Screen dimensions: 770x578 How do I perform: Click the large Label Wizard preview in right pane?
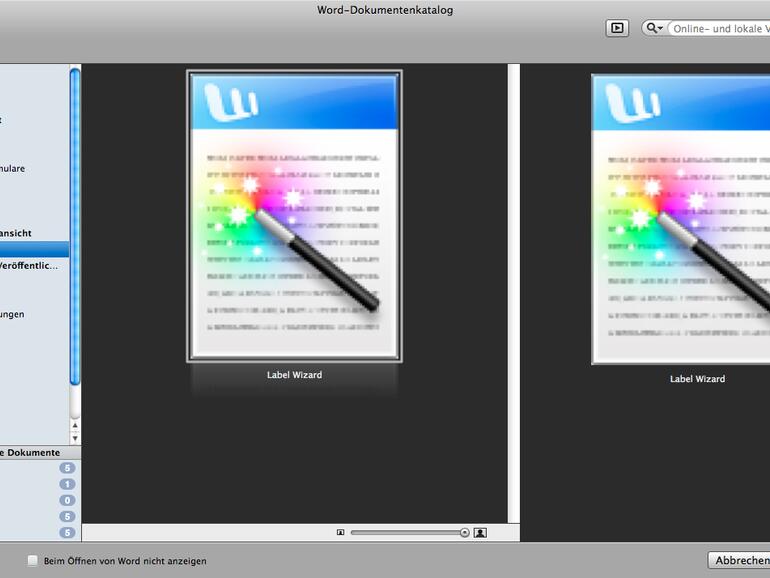[681, 220]
